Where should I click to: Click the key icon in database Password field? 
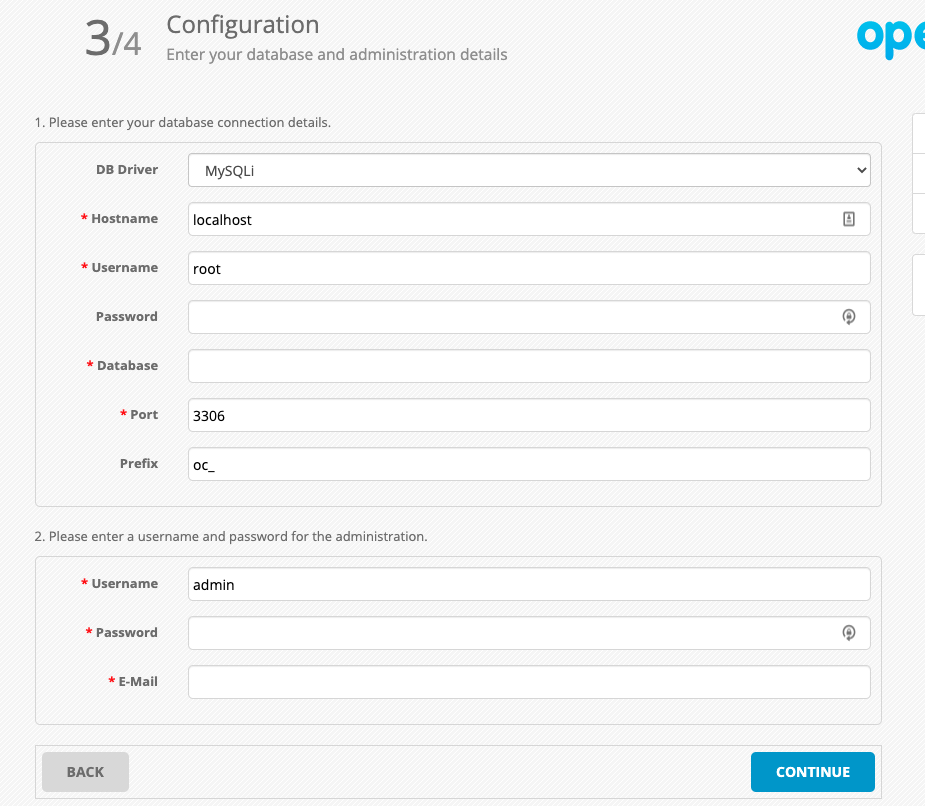(848, 317)
